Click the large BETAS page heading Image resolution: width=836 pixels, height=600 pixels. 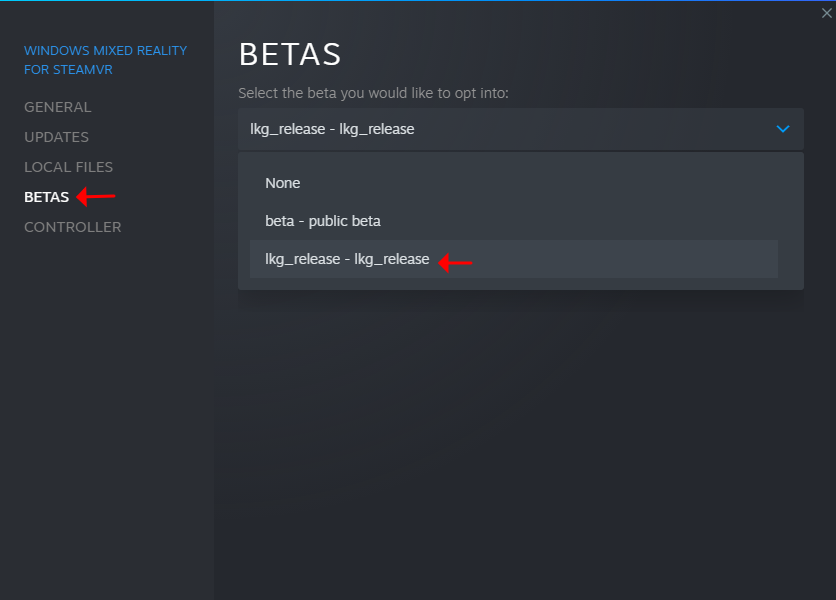[290, 55]
